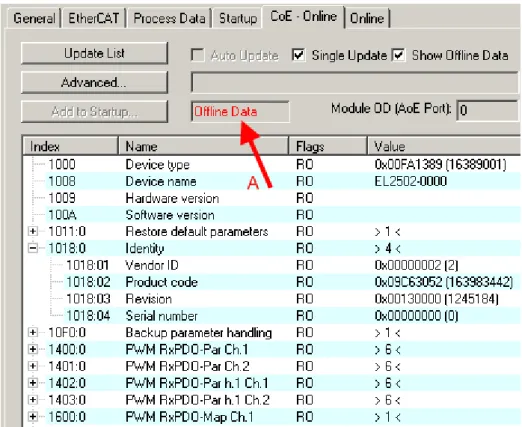The width and height of the screenshot is (522, 427).
Task: Click the Update List button
Action: pos(94,53)
